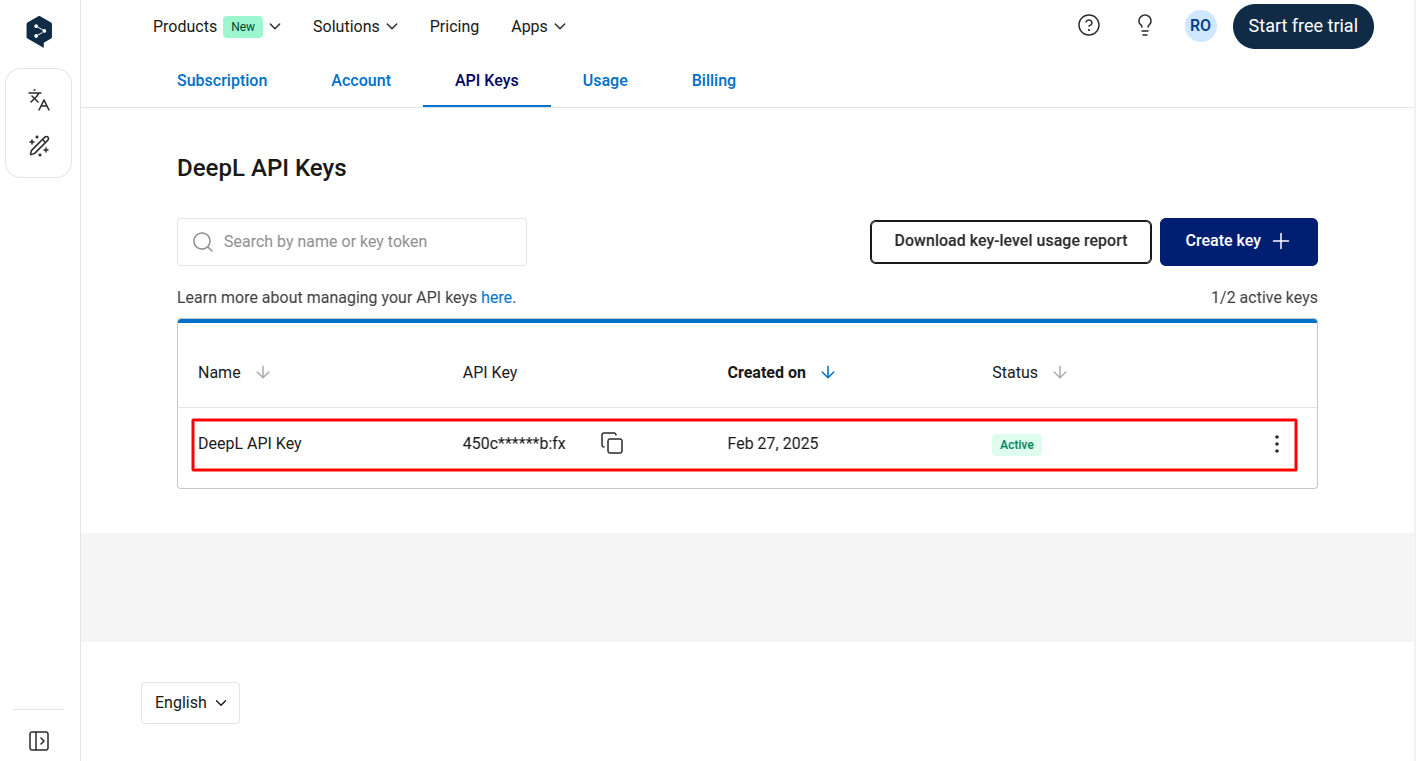The height and width of the screenshot is (761, 1416).
Task: Click Download key-level usage report
Action: [1011, 241]
